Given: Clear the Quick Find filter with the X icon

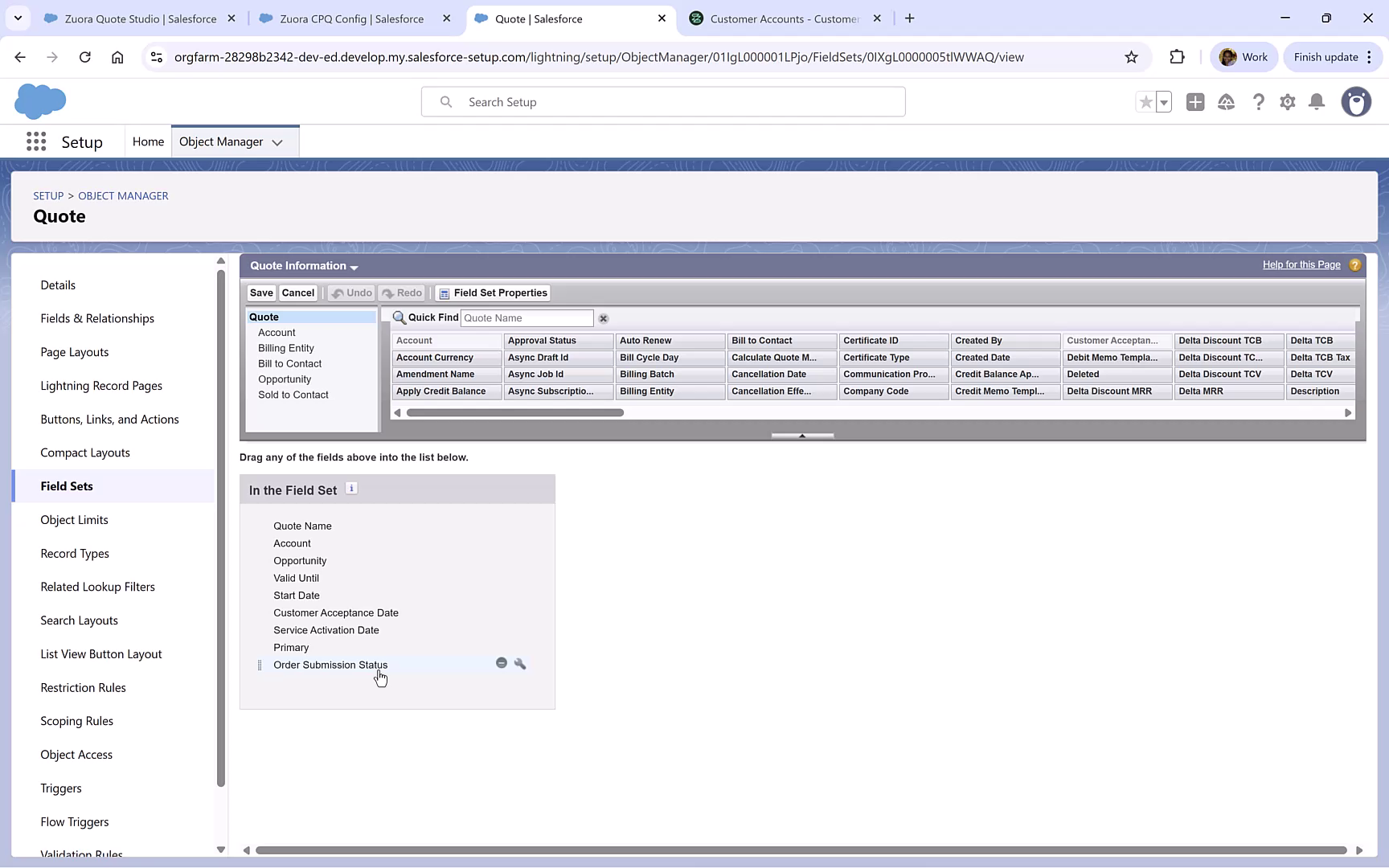Looking at the screenshot, I should pyautogui.click(x=603, y=318).
